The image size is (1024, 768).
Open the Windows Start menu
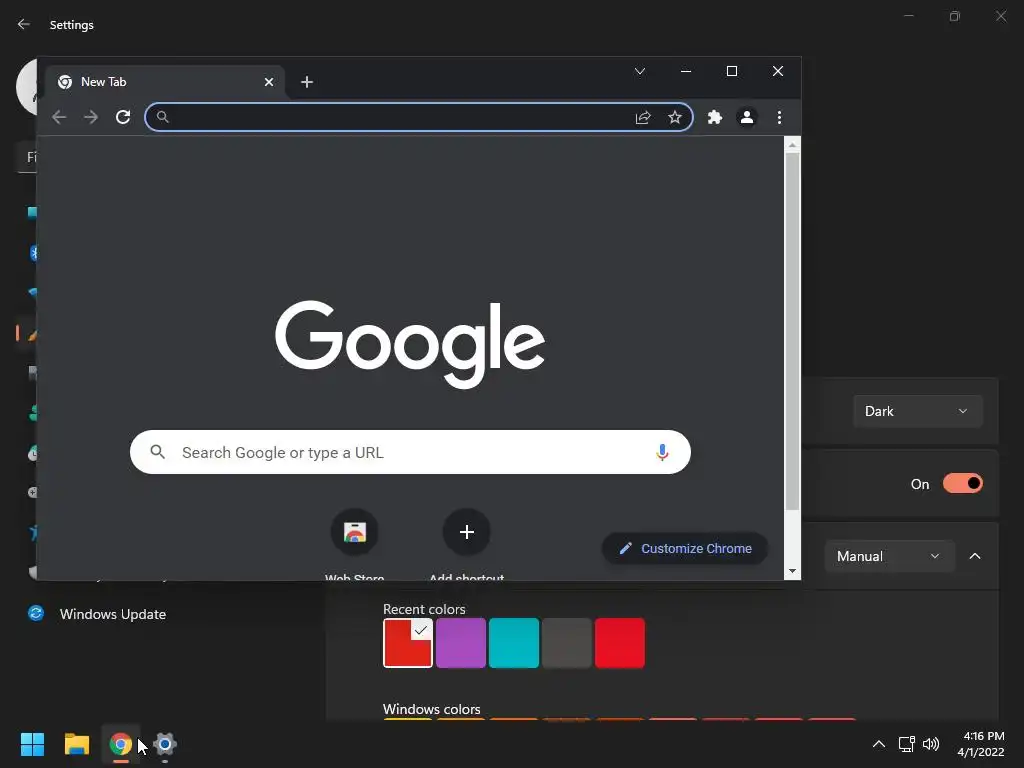(32, 744)
